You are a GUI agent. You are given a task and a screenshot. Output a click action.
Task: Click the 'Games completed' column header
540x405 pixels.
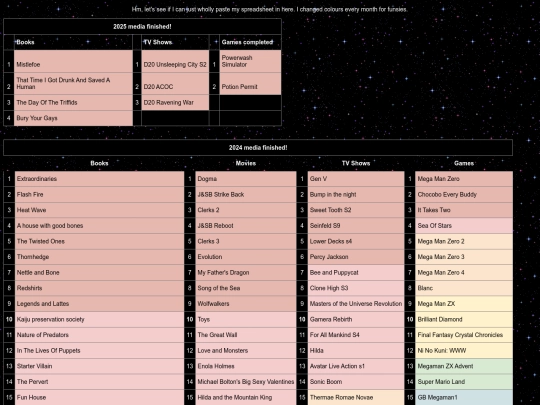(250, 42)
